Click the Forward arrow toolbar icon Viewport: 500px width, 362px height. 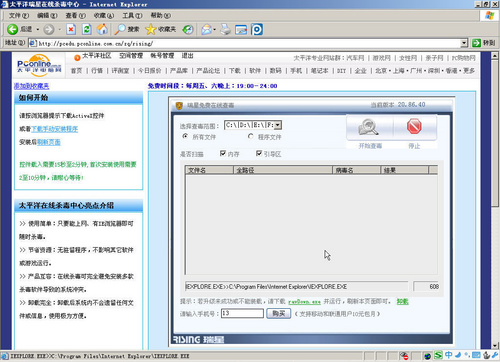[x=48, y=29]
